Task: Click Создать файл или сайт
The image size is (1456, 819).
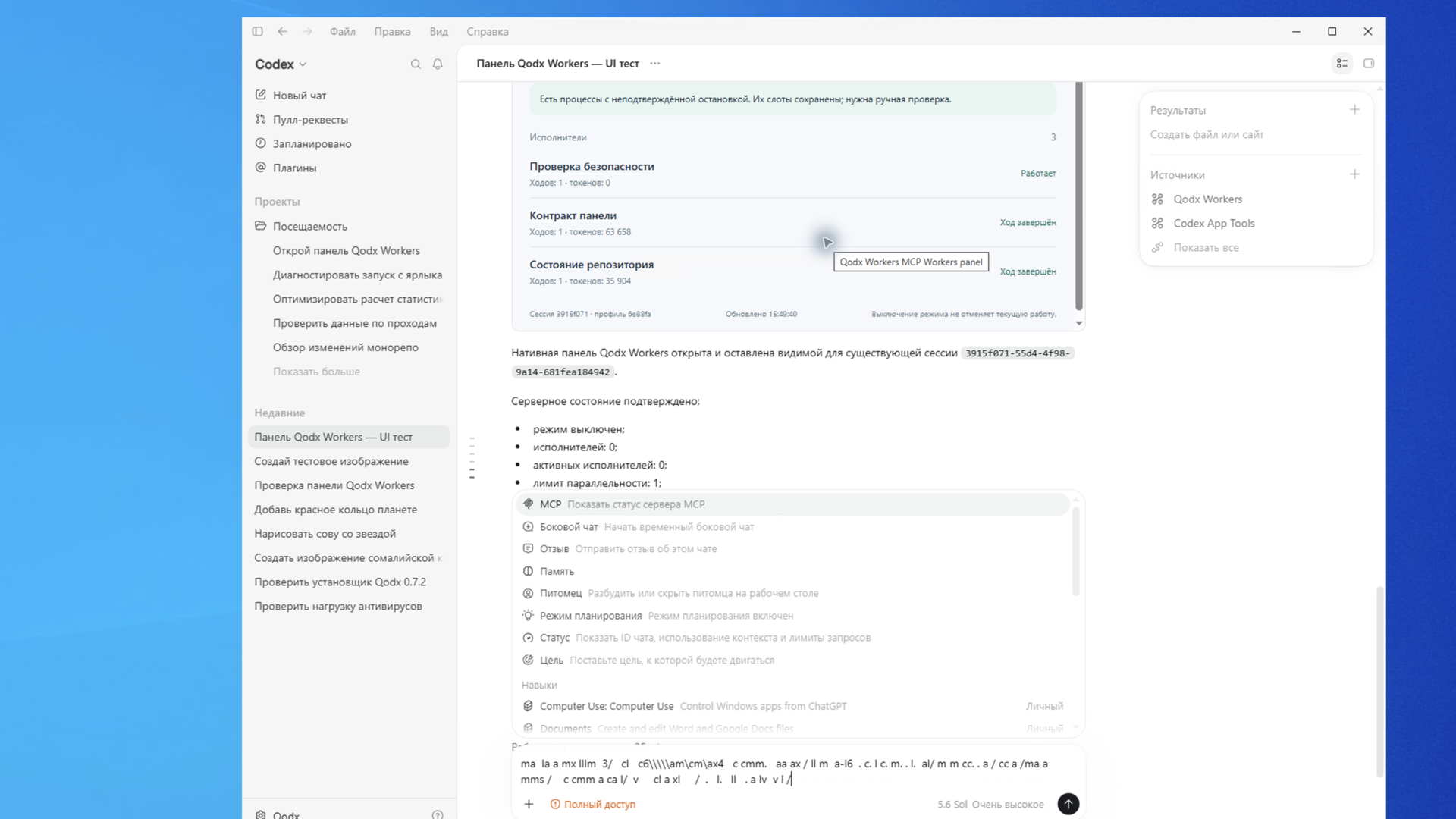Action: point(1207,135)
